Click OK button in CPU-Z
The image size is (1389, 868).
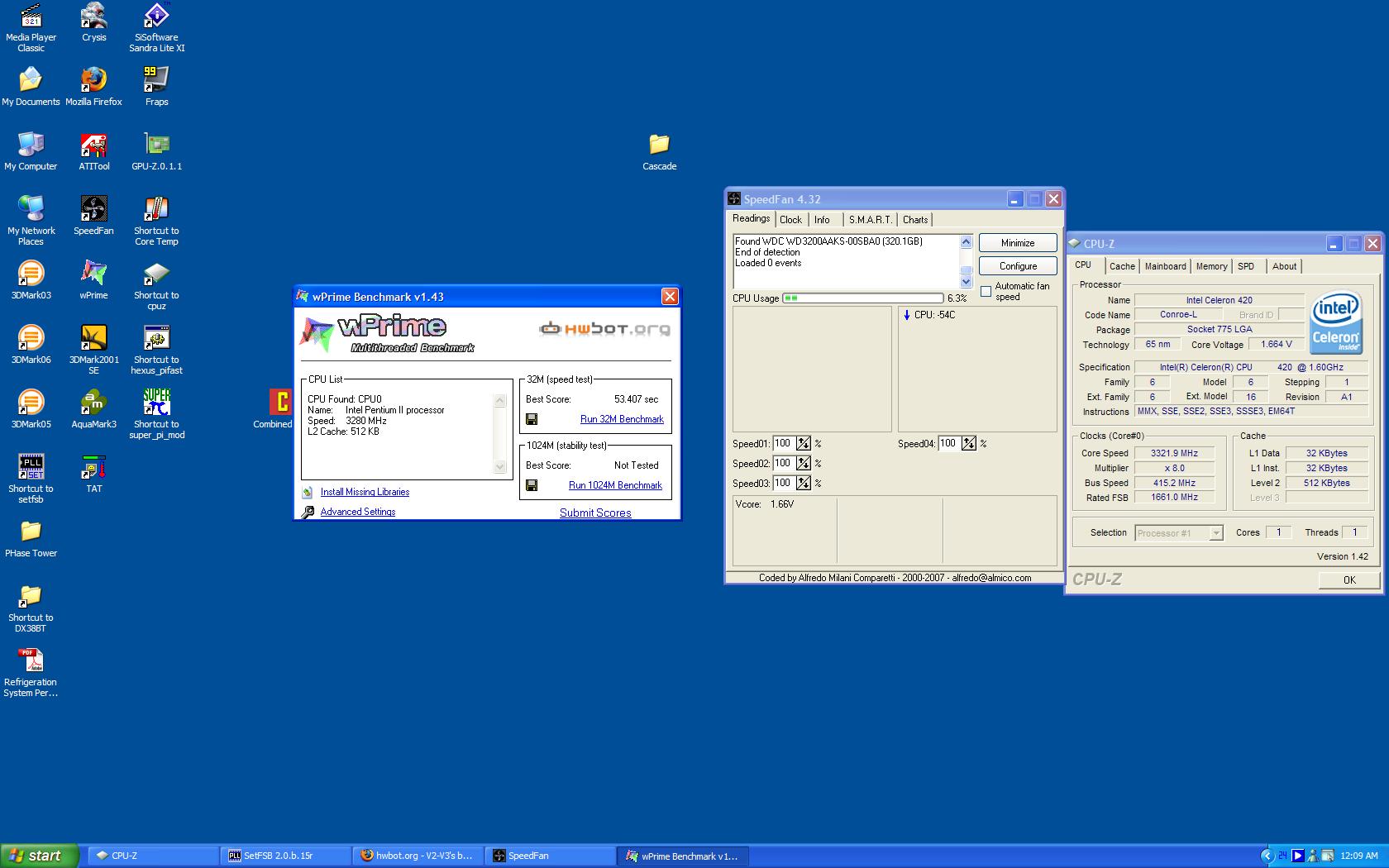[1349, 580]
